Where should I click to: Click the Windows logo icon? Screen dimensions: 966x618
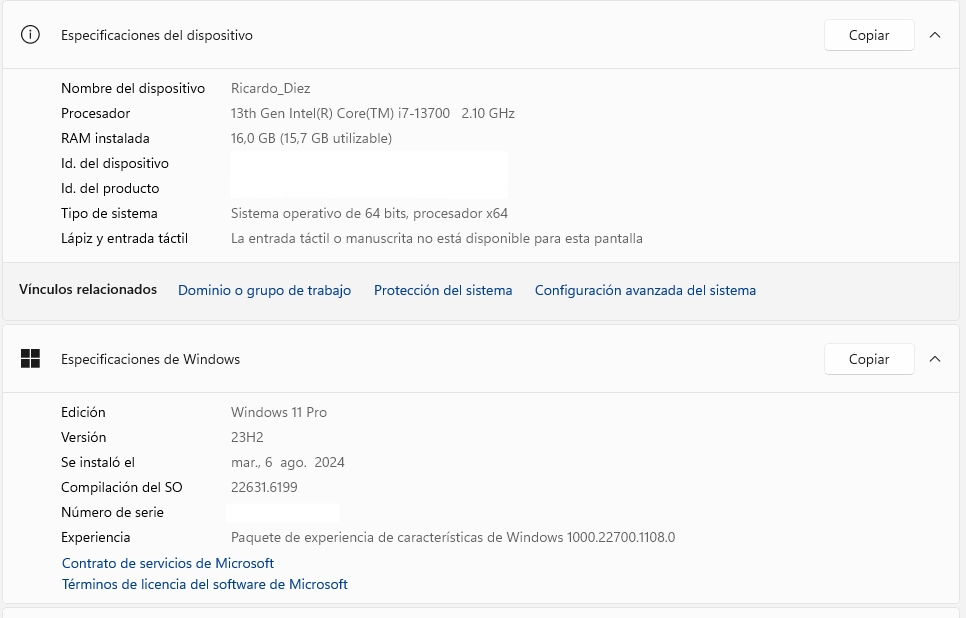coord(31,359)
